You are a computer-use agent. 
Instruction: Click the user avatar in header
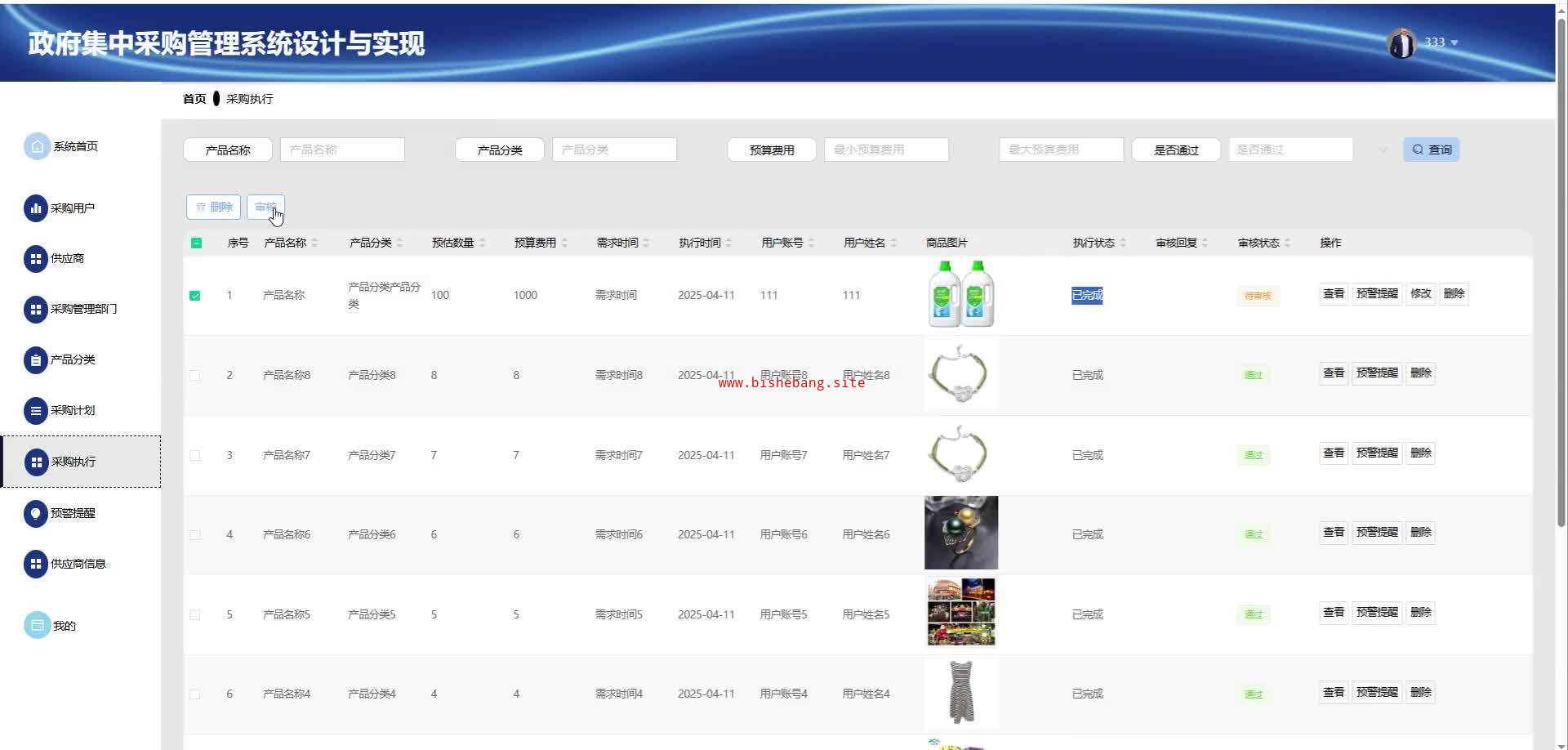1401,42
